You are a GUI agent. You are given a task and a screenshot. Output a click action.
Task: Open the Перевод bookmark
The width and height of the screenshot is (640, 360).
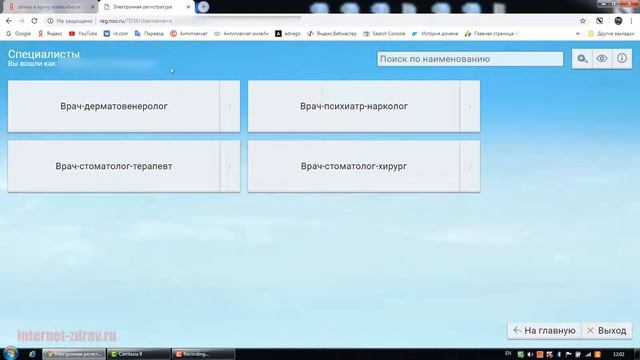[x=149, y=33]
